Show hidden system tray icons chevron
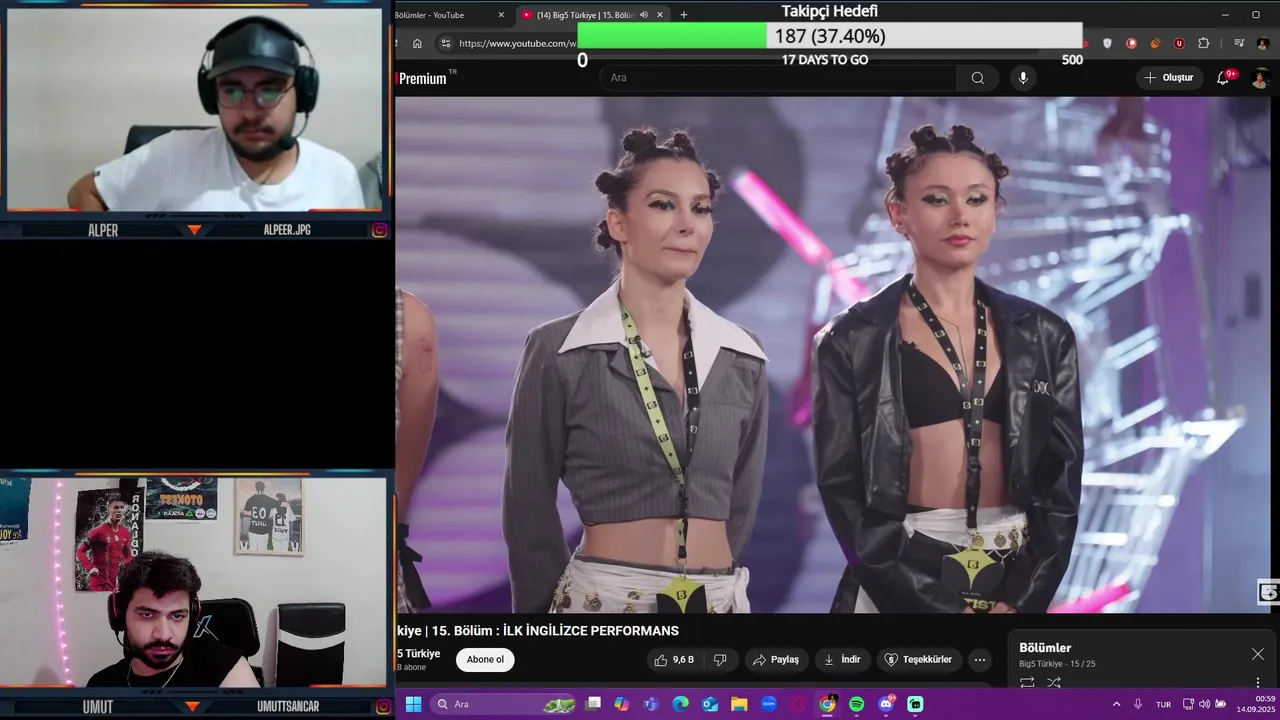Viewport: 1280px width, 720px height. coord(1116,704)
